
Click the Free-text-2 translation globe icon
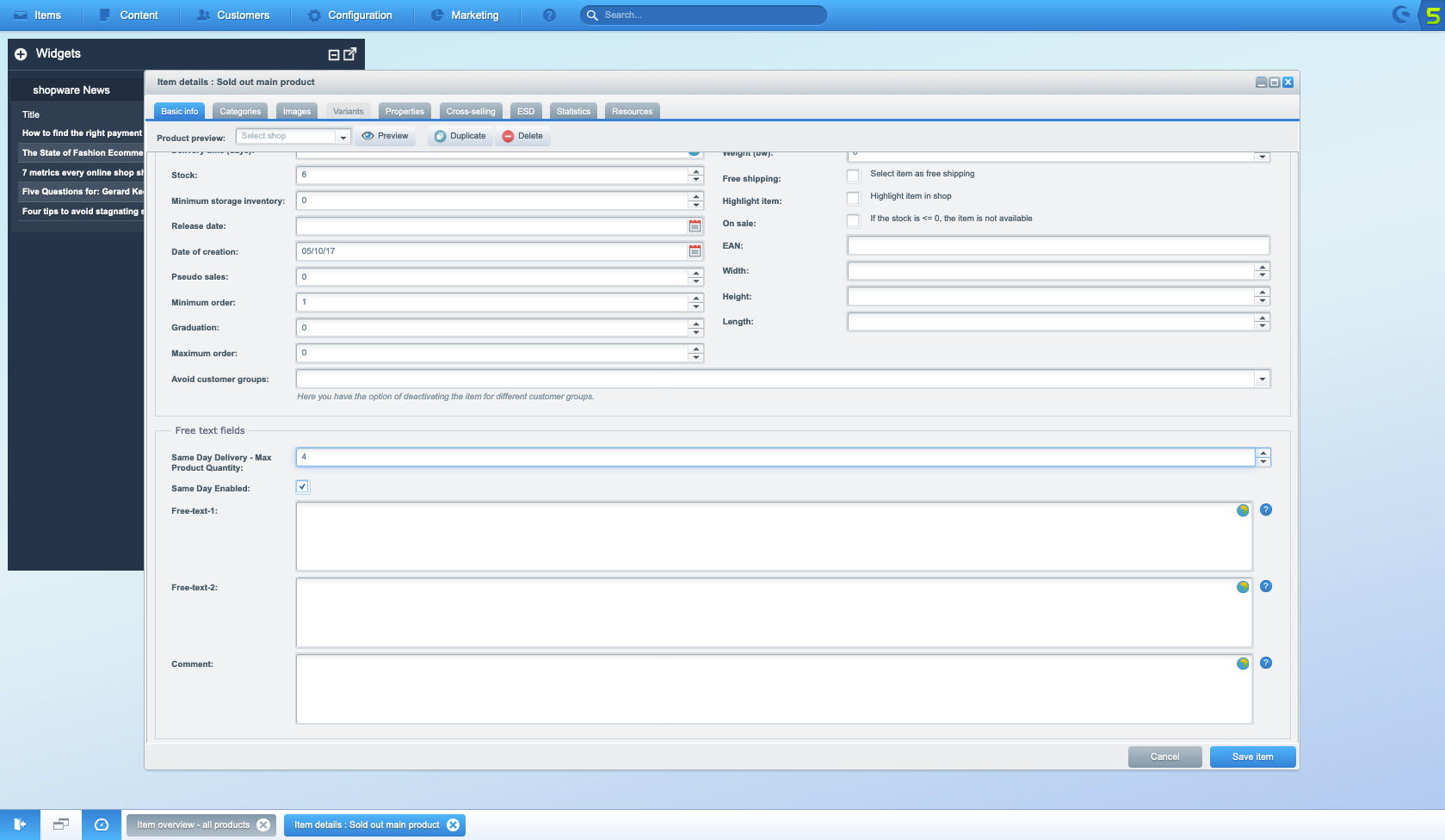point(1243,587)
